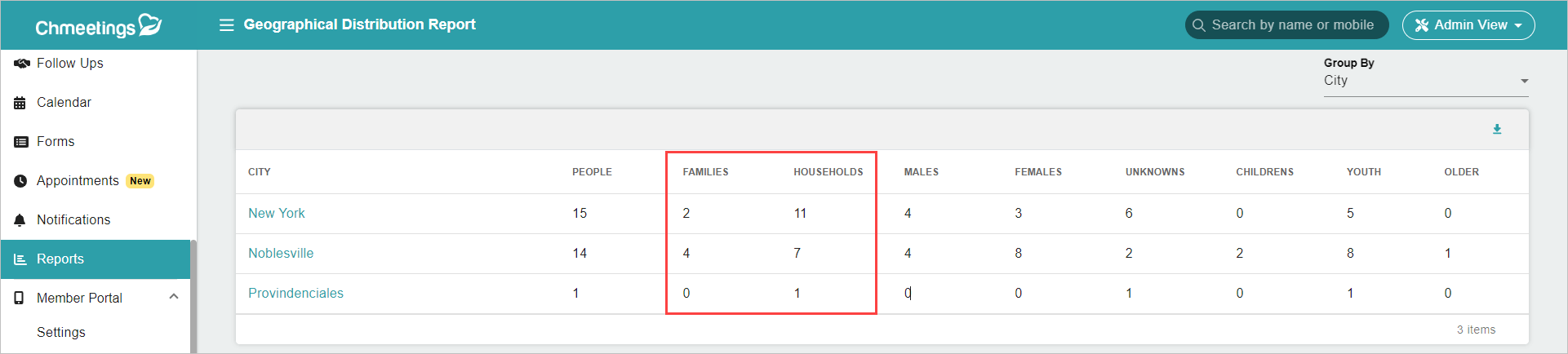Click the Admin View tools icon

pos(1422,25)
